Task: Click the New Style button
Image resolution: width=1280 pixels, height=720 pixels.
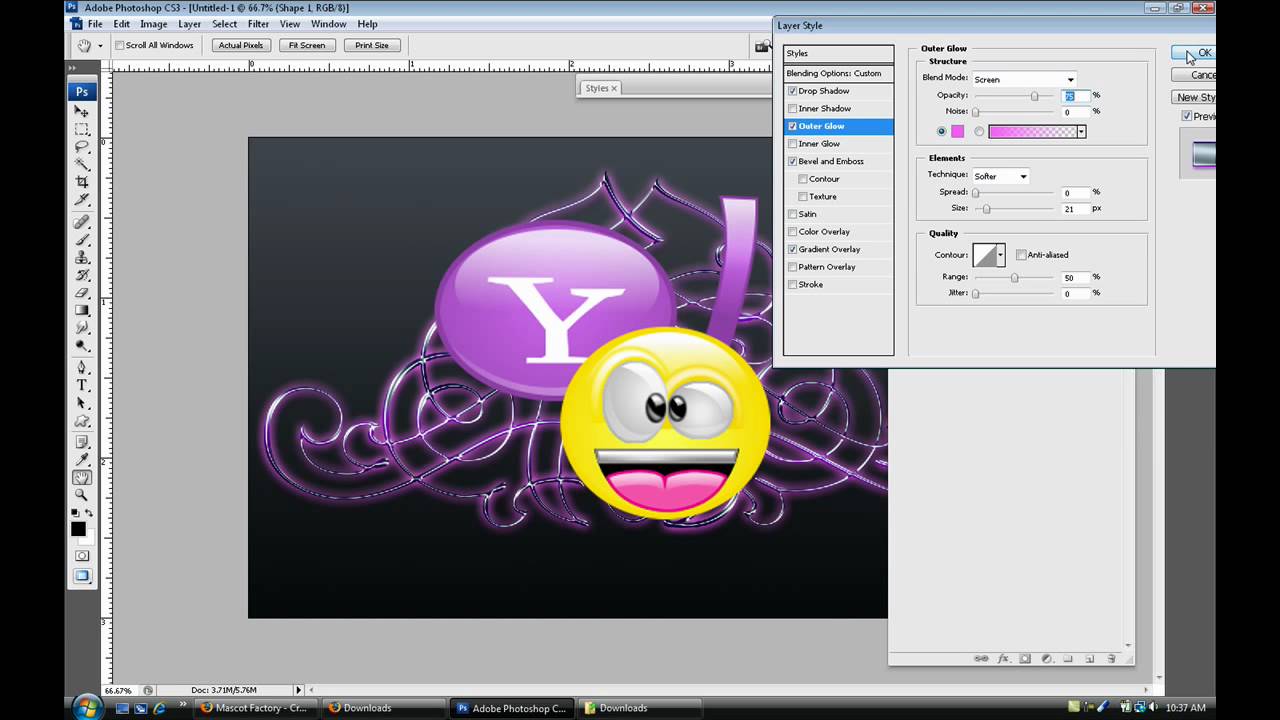Action: [x=1194, y=97]
